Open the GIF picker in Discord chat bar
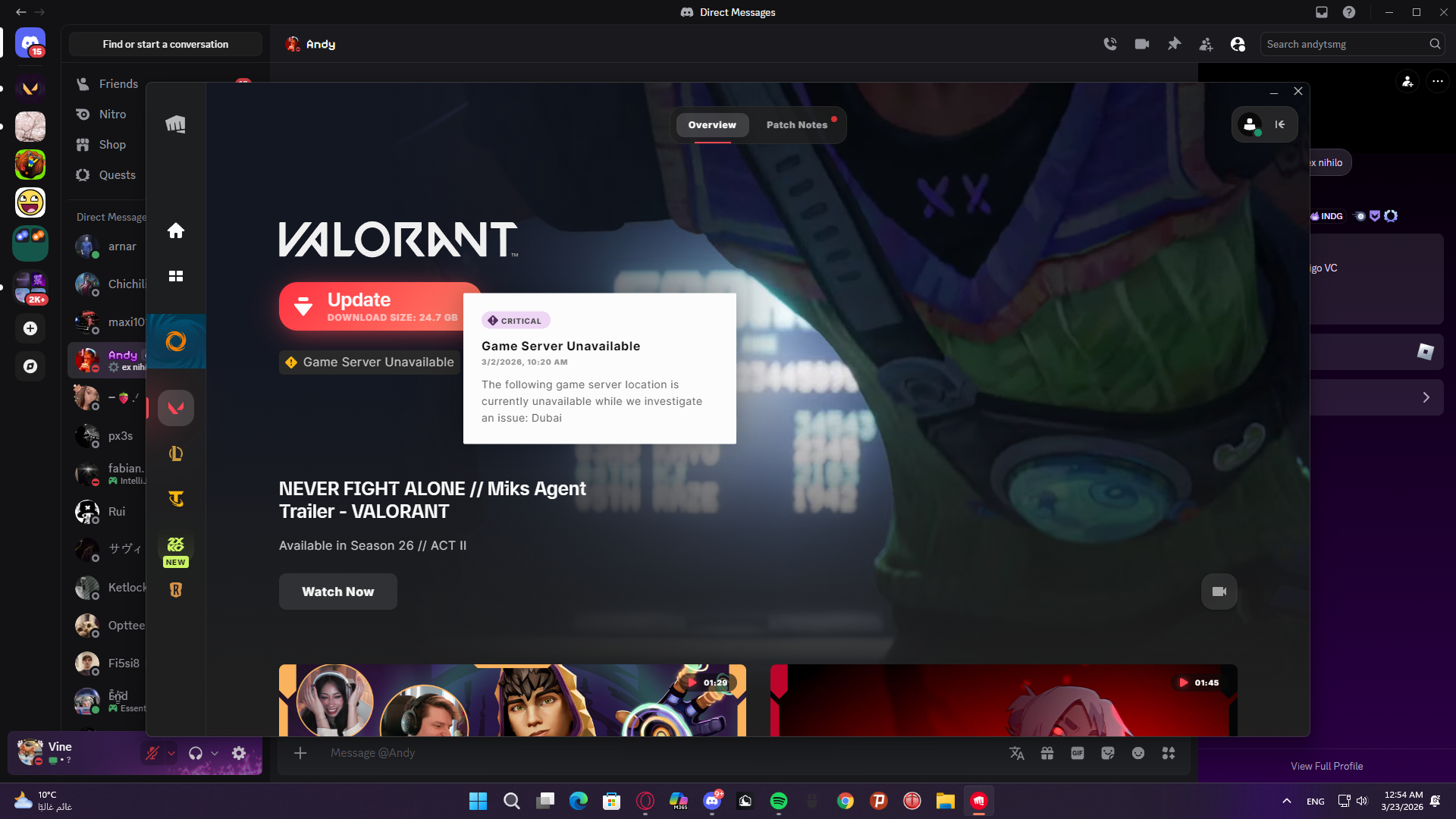Screen dimensions: 1456x819 coord(1078,753)
